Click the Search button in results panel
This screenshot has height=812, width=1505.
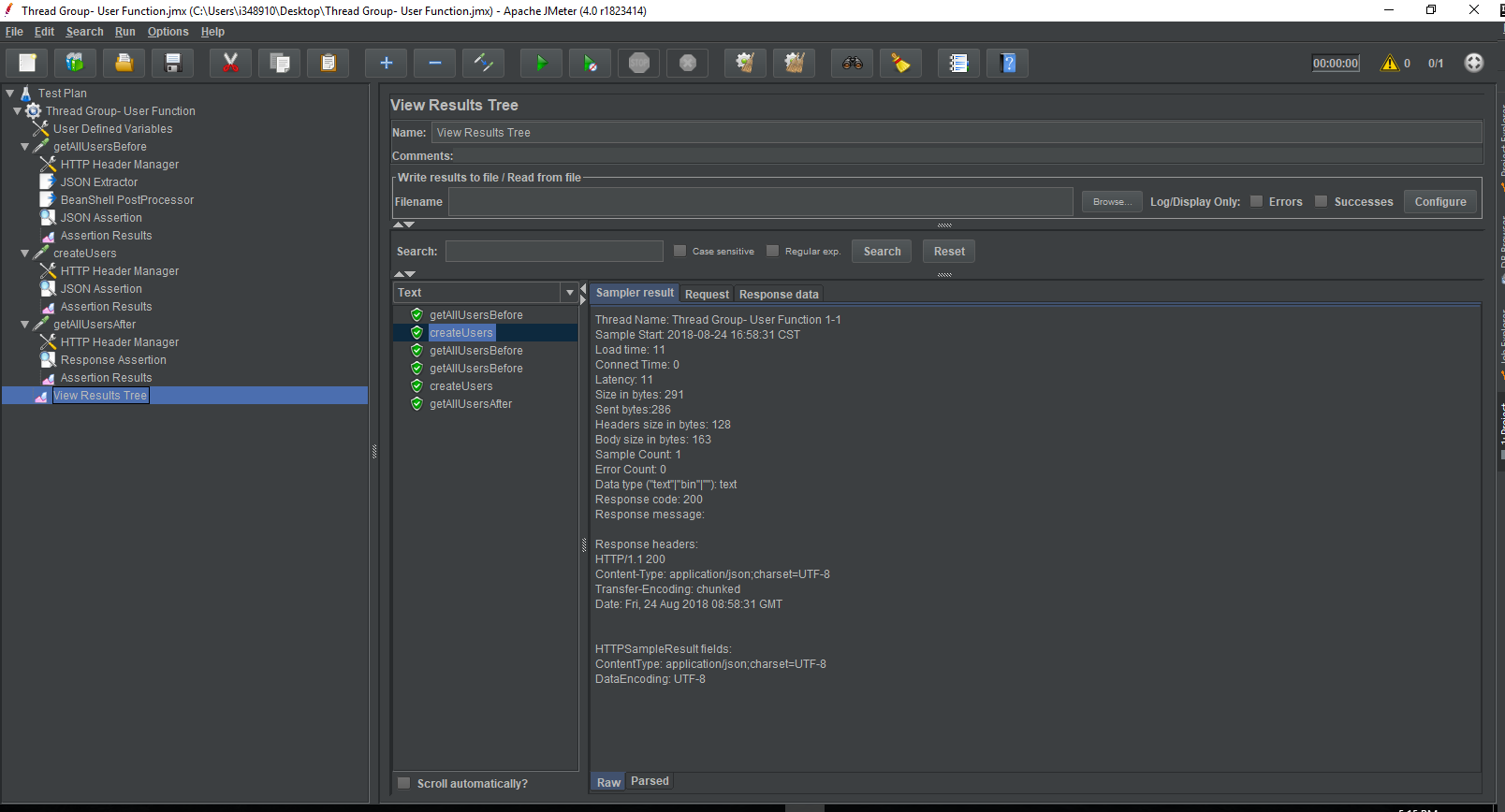pyautogui.click(x=882, y=251)
